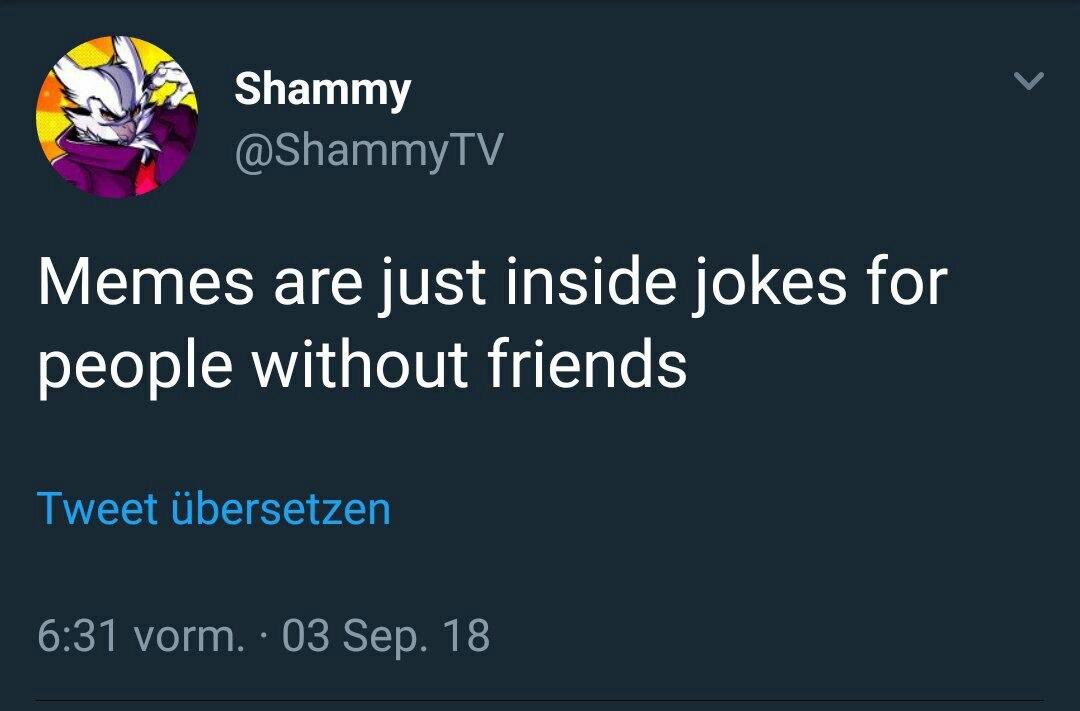Viewport: 1080px width, 711px height.
Task: Open the @ShammyTV handle
Action: click(x=368, y=151)
